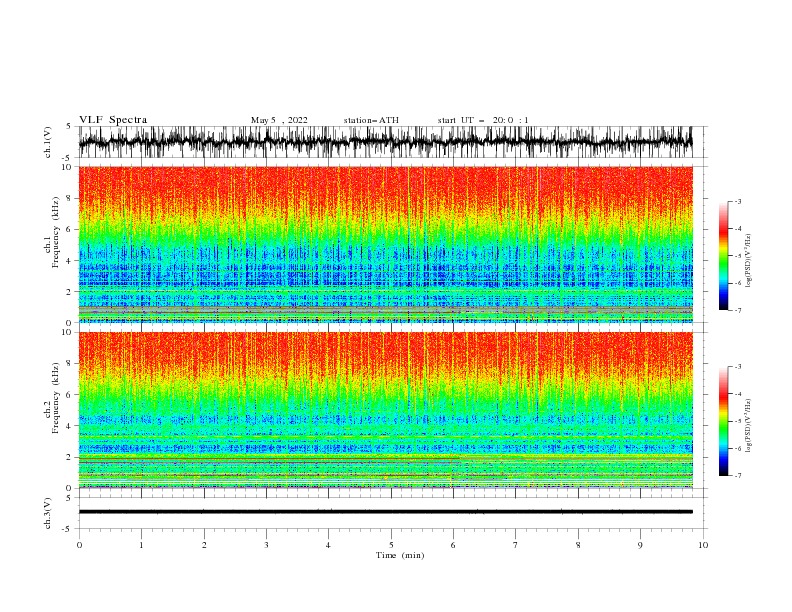Screen dimensions: 792x612
Task: Click the "-5" tick on ch.3(V) axis
Action: (x=68, y=529)
